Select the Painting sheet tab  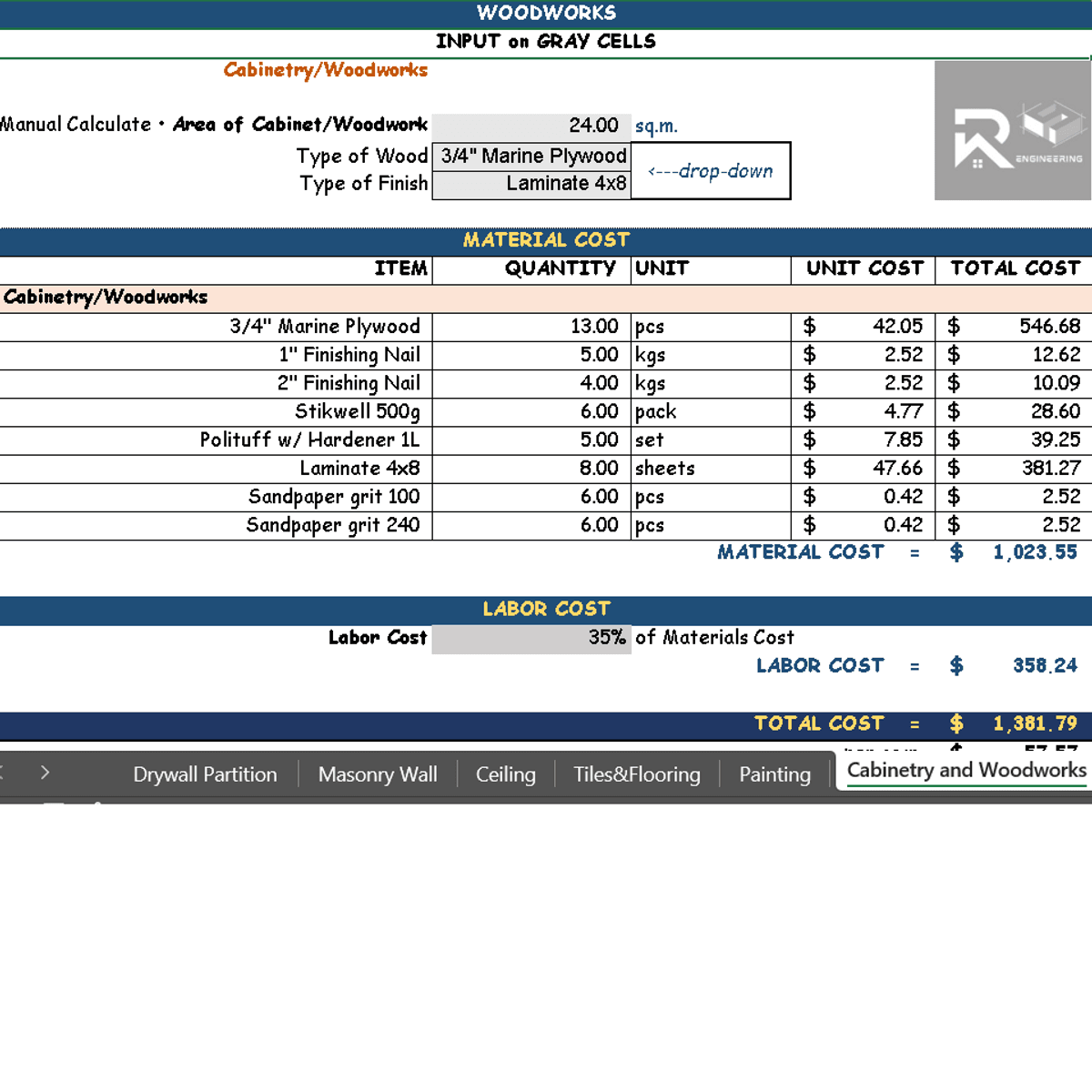tap(774, 774)
